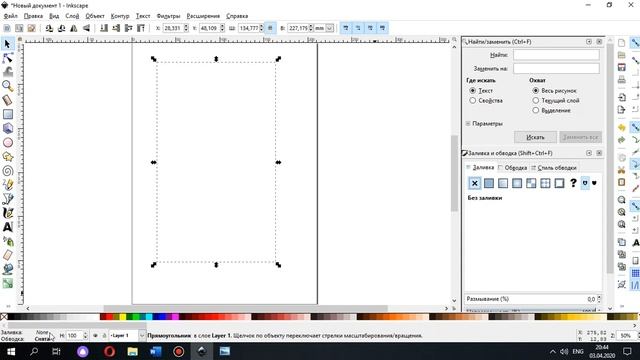Toggle the width-height lock button
This screenshot has width=640, height=360.
tap(270, 28)
